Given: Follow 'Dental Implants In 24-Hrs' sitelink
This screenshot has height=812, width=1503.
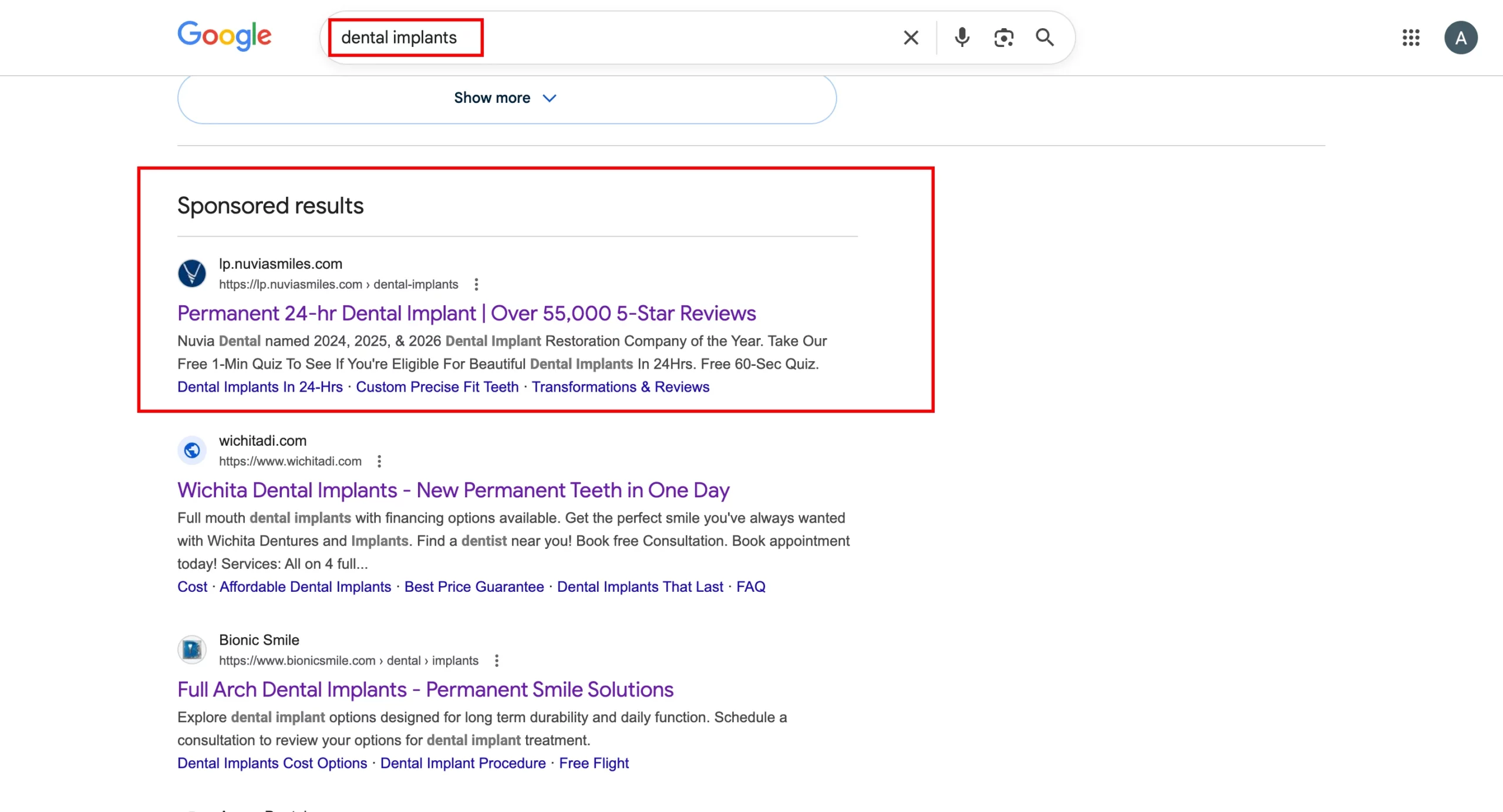Looking at the screenshot, I should click(260, 387).
